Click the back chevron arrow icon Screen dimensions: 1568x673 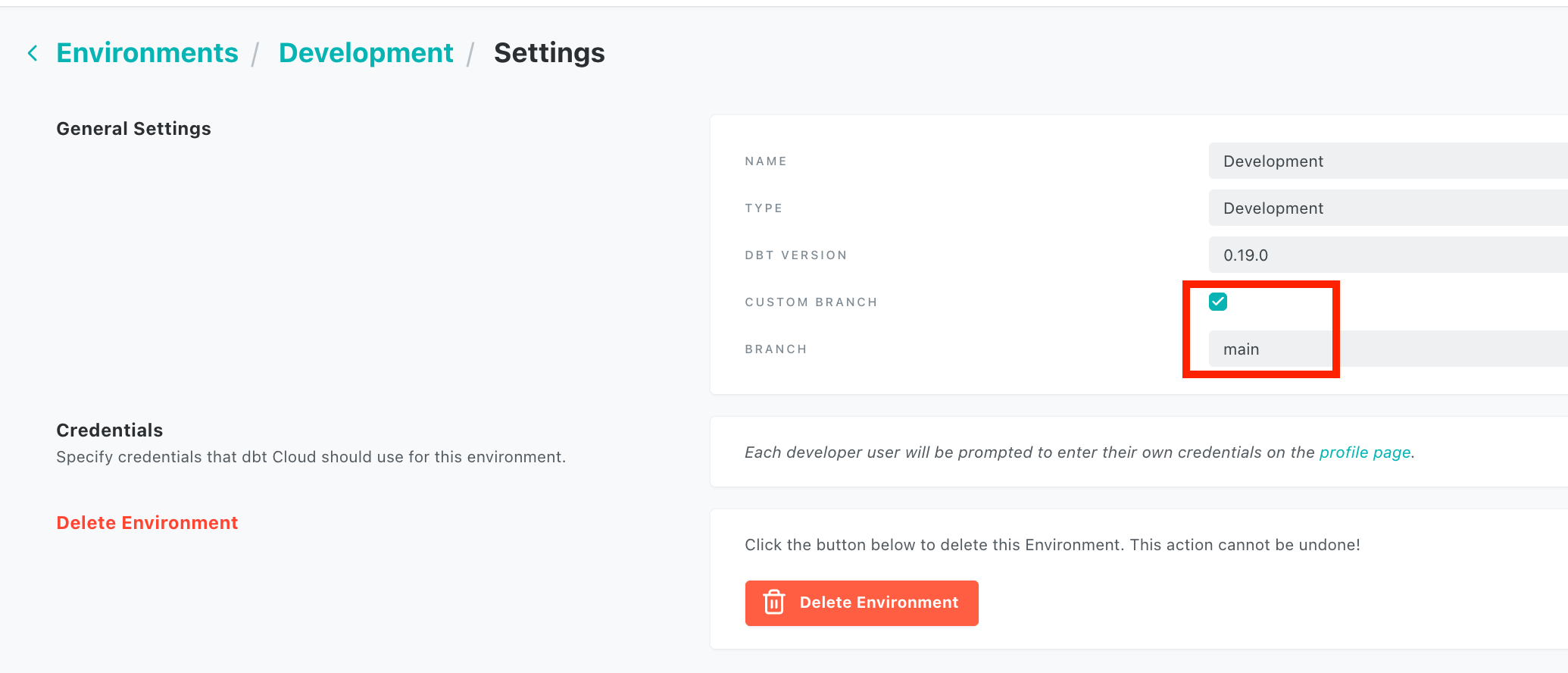click(33, 53)
